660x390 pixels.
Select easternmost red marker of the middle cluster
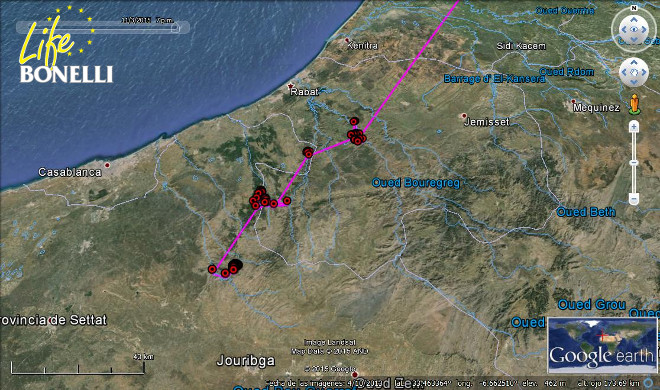tap(287, 201)
